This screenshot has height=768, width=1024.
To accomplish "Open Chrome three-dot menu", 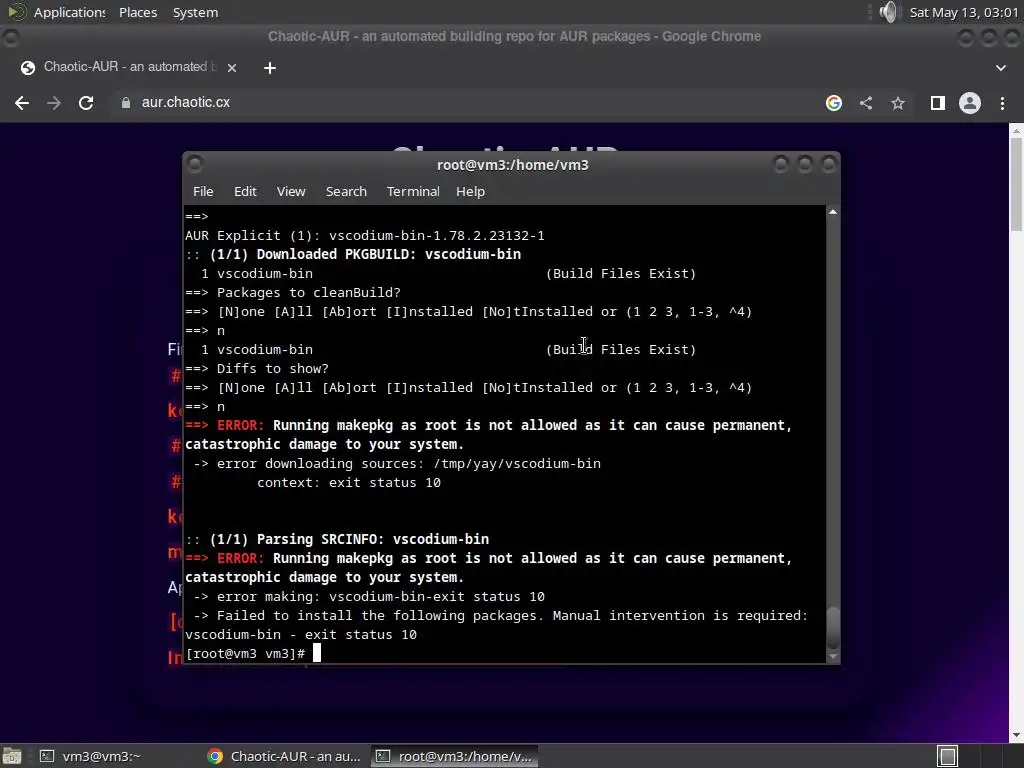I will 1002,103.
